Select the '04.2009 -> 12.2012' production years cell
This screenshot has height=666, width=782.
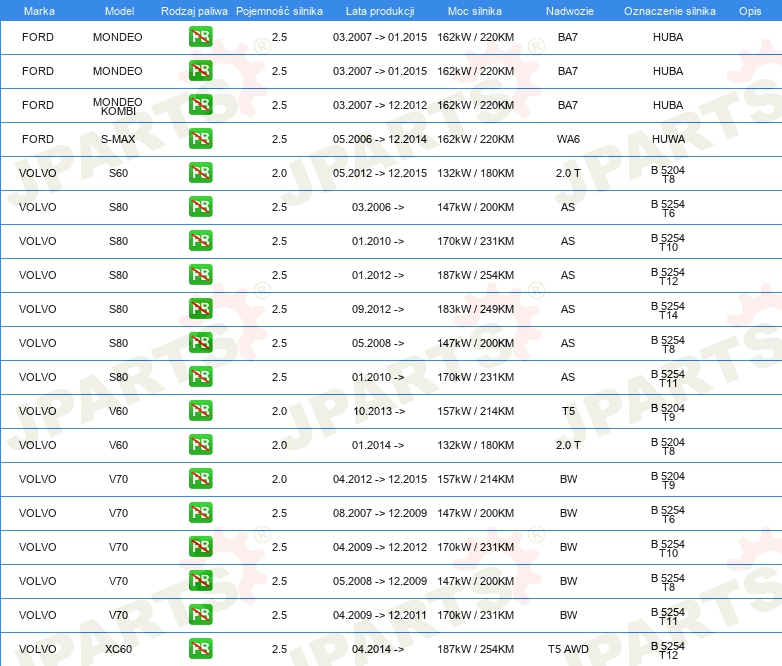pyautogui.click(x=380, y=547)
